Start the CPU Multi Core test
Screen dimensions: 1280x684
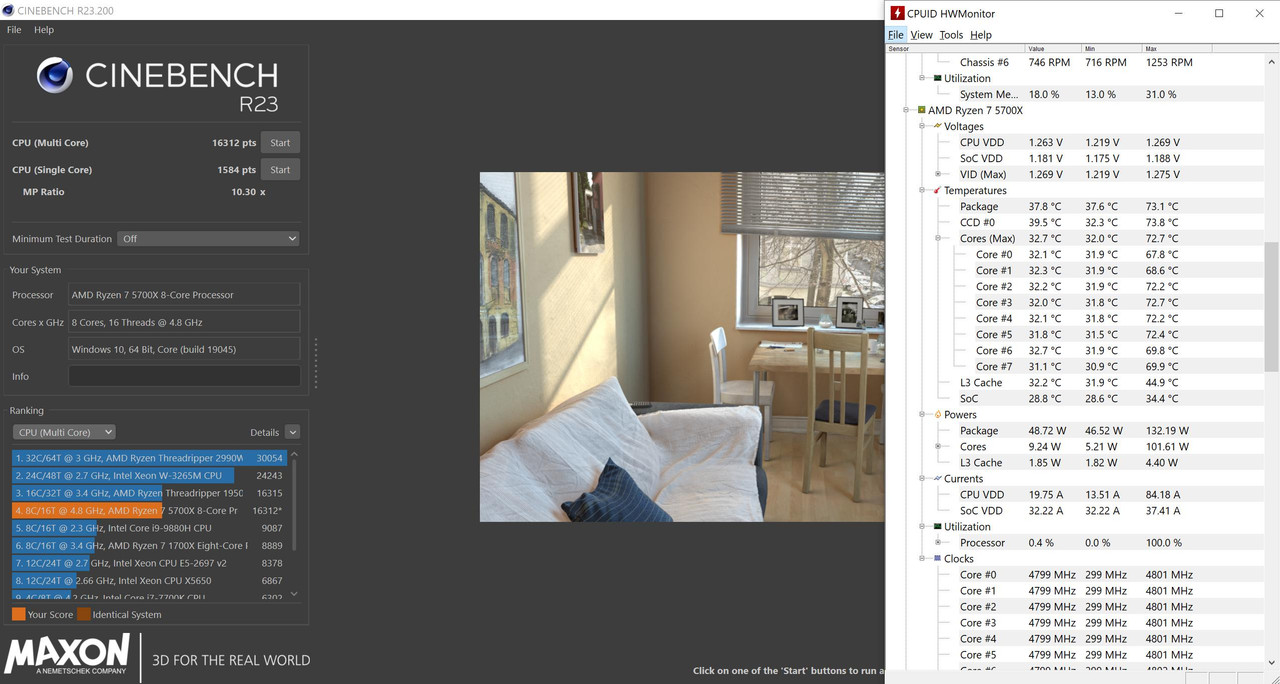click(280, 143)
